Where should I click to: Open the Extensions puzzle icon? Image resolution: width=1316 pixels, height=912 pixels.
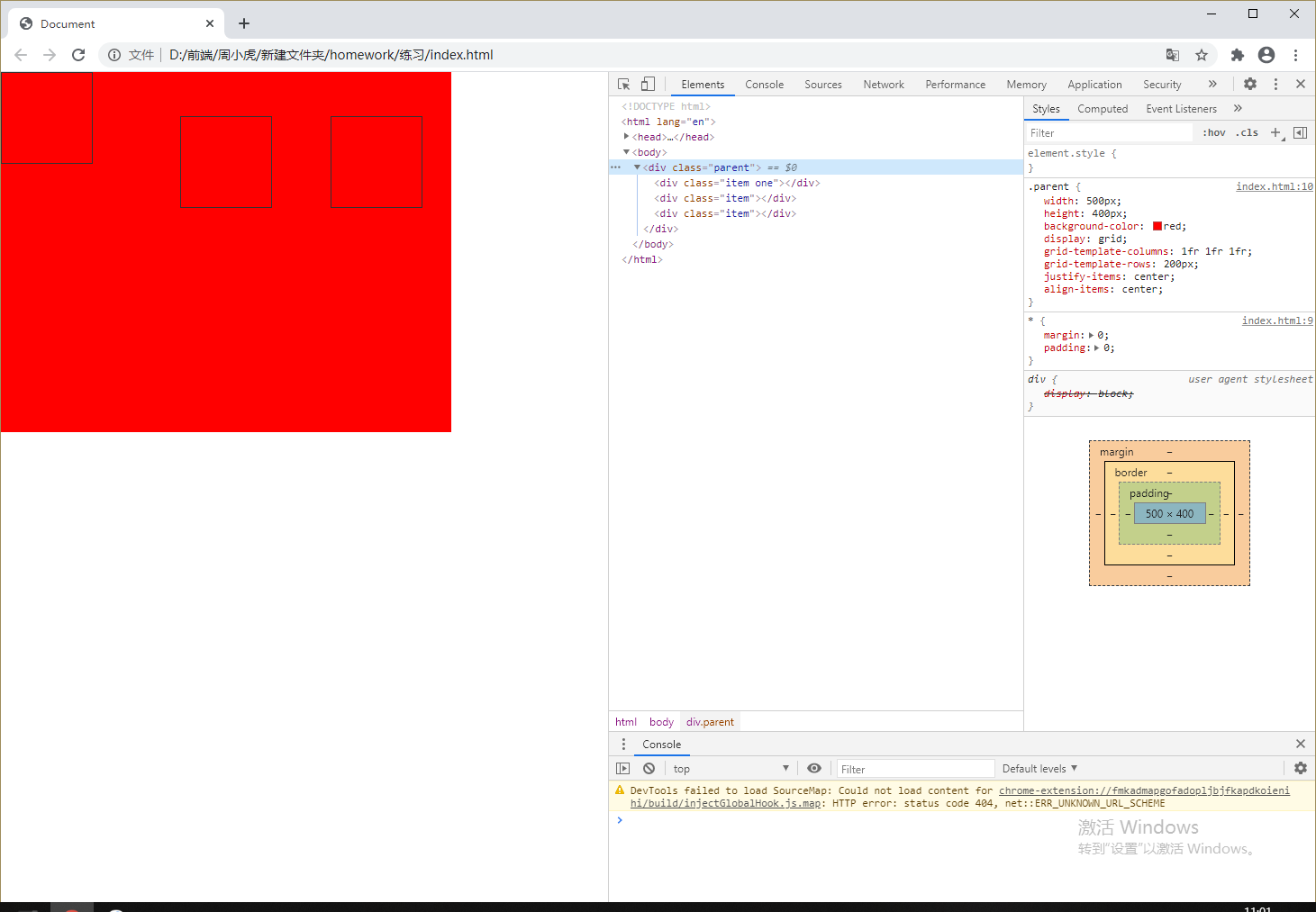1238,55
